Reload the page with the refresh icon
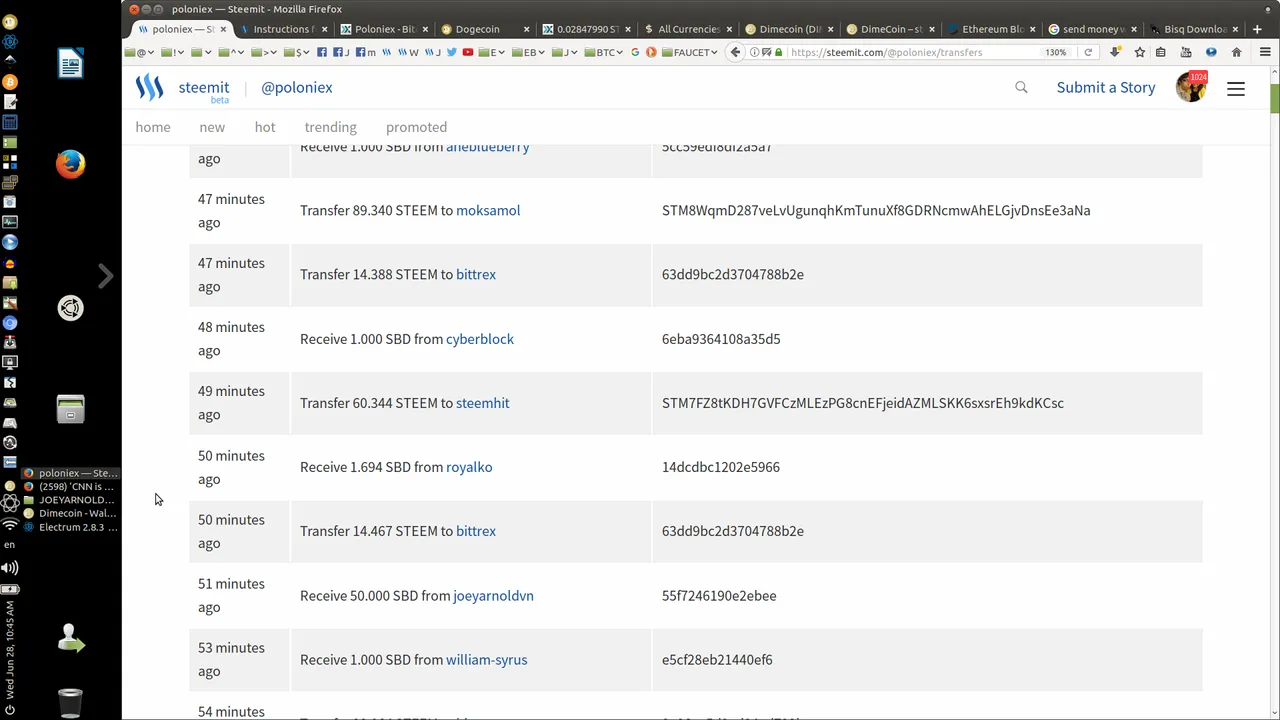This screenshot has height=720, width=1280. (1088, 52)
